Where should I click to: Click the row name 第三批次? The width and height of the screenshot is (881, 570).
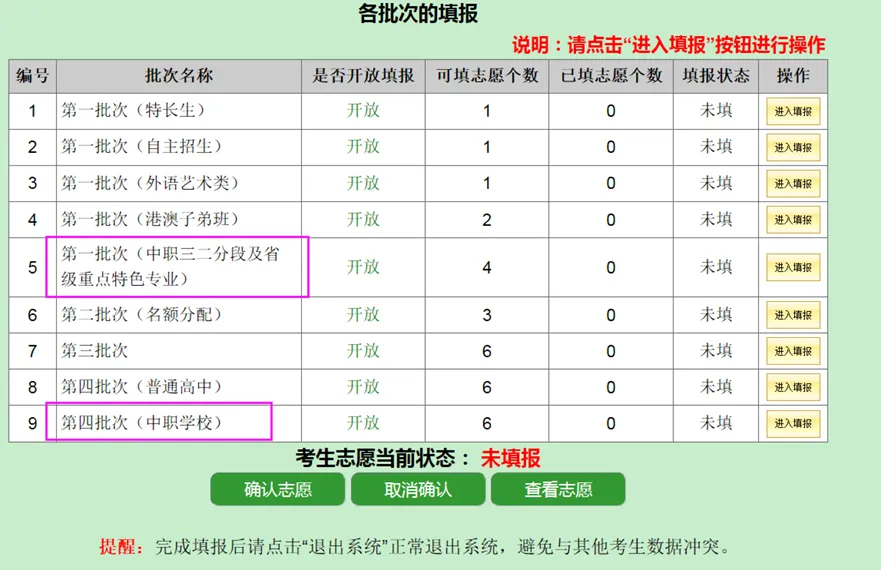click(x=94, y=350)
